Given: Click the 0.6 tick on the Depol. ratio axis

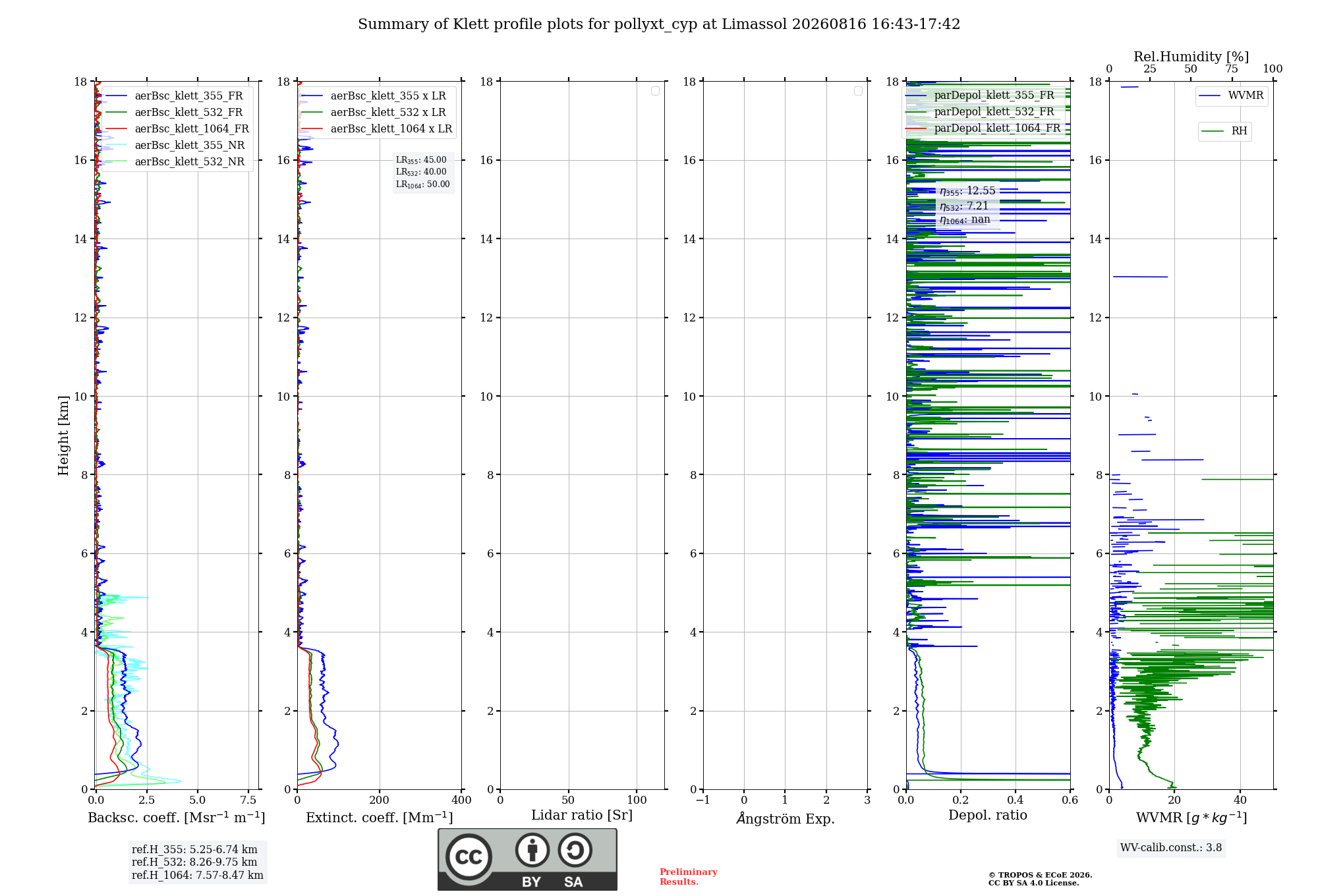Looking at the screenshot, I should tap(1070, 800).
